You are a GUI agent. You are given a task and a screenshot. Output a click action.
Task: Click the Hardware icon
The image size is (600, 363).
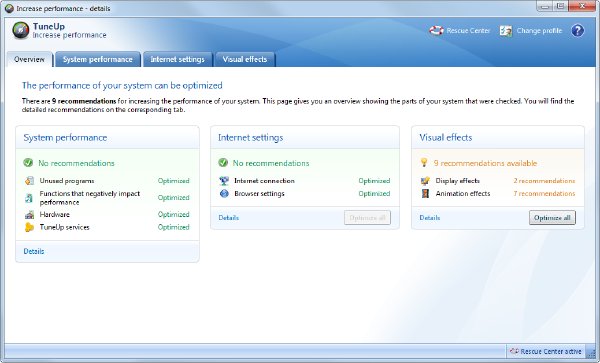coord(29,215)
